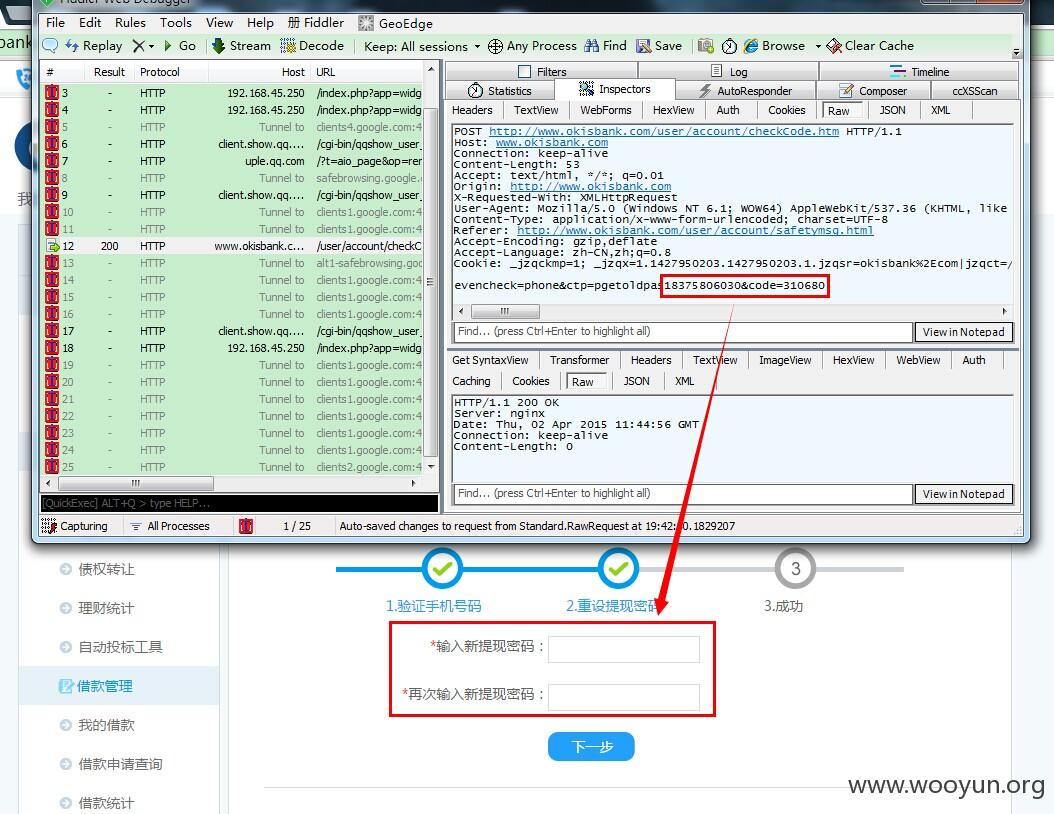Open the Timeline tab
Screen dimensions: 1054x814
point(919,71)
